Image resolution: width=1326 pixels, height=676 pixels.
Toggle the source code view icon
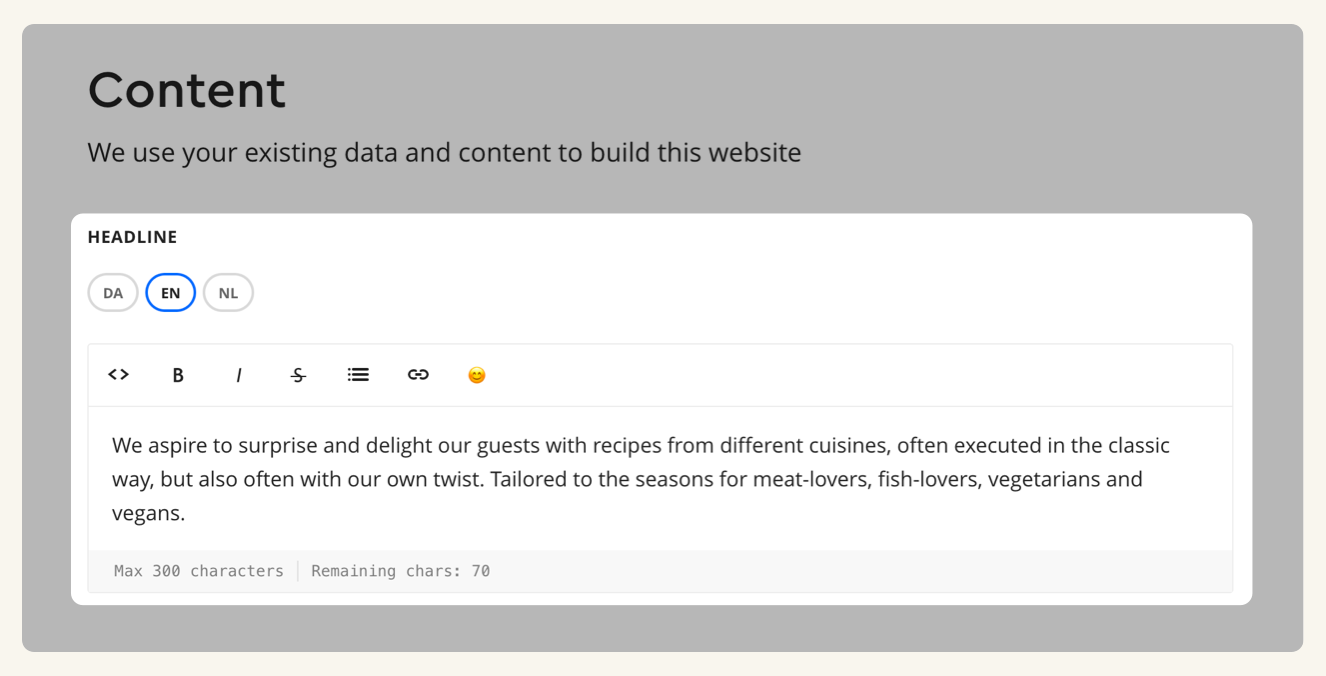pos(118,375)
